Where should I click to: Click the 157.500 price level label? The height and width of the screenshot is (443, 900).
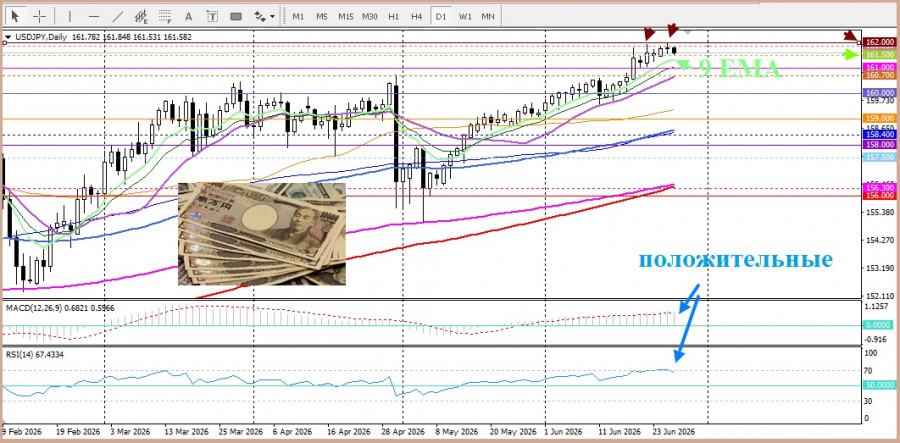[x=879, y=157]
